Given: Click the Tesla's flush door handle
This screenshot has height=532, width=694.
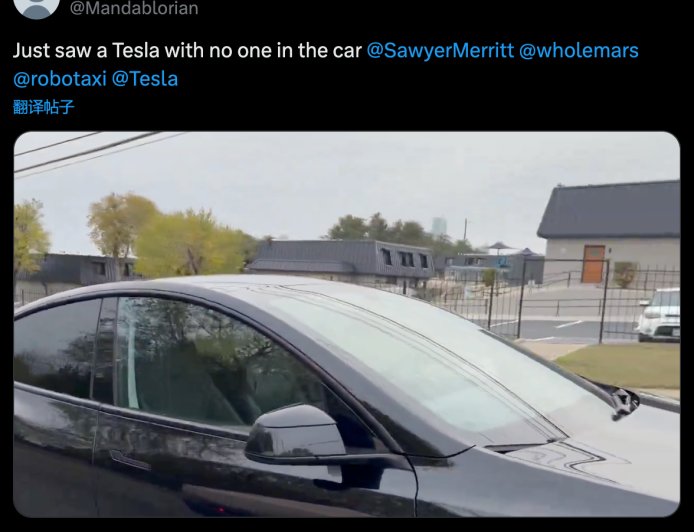Looking at the screenshot, I should point(129,460).
